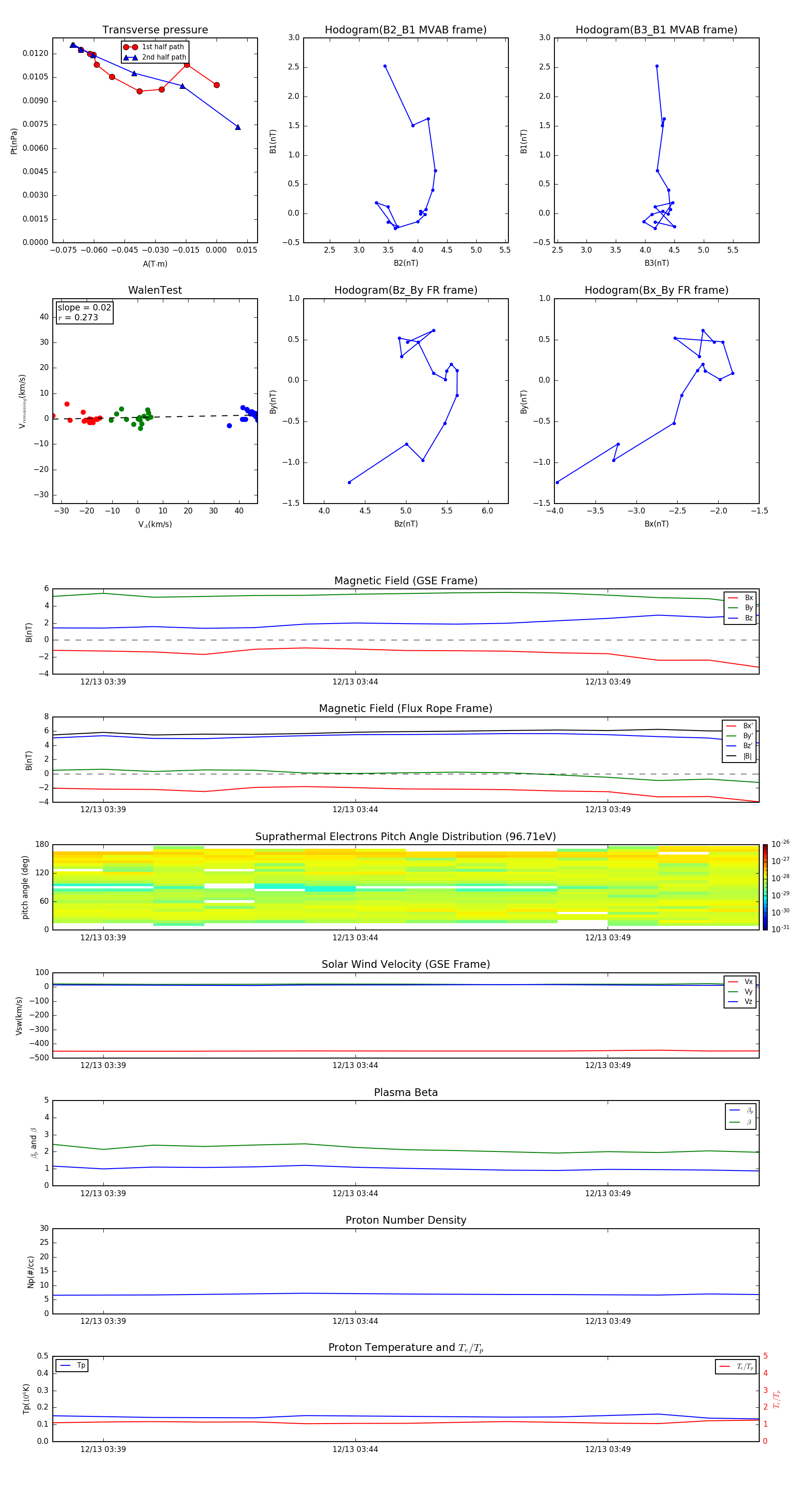Click the isolated blue dot in WalenTest
Viewport: 812px width, 1489px height.
point(230,426)
